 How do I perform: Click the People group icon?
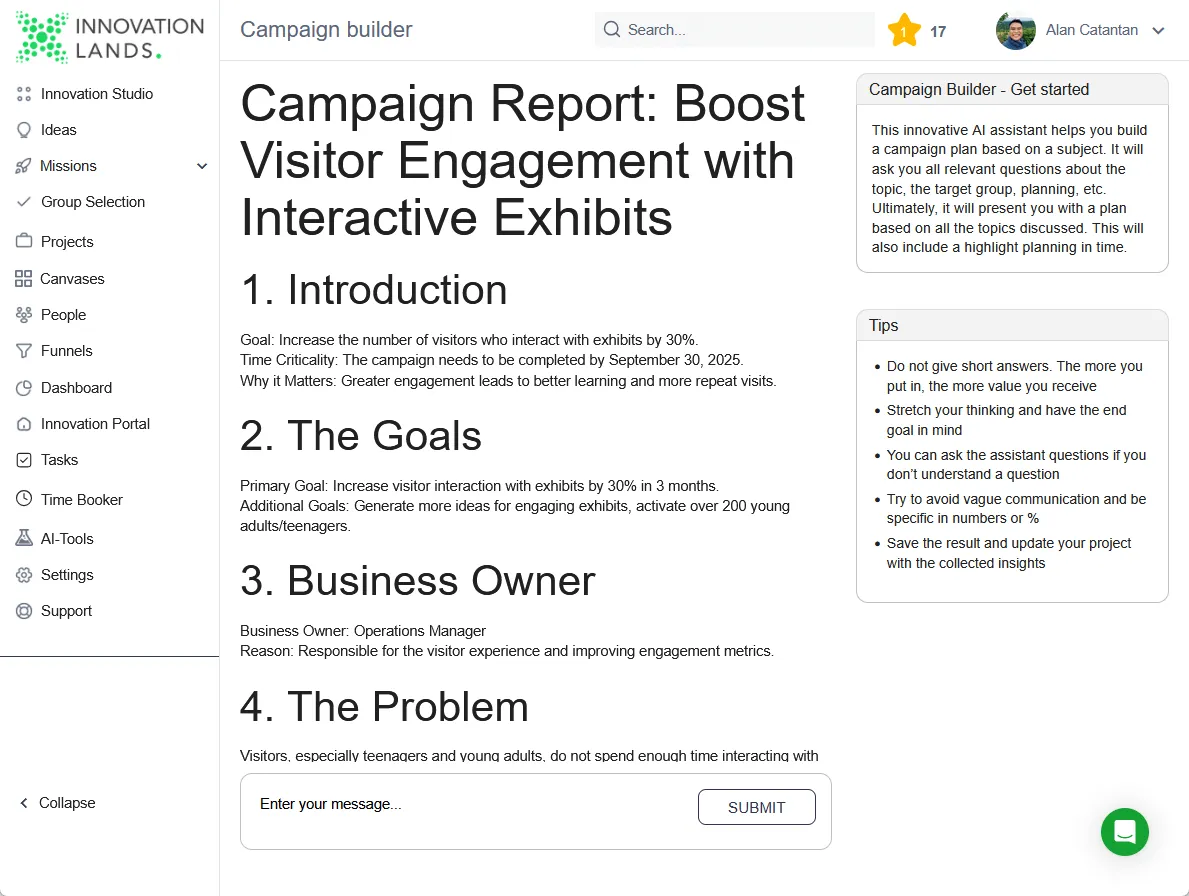[x=24, y=315]
